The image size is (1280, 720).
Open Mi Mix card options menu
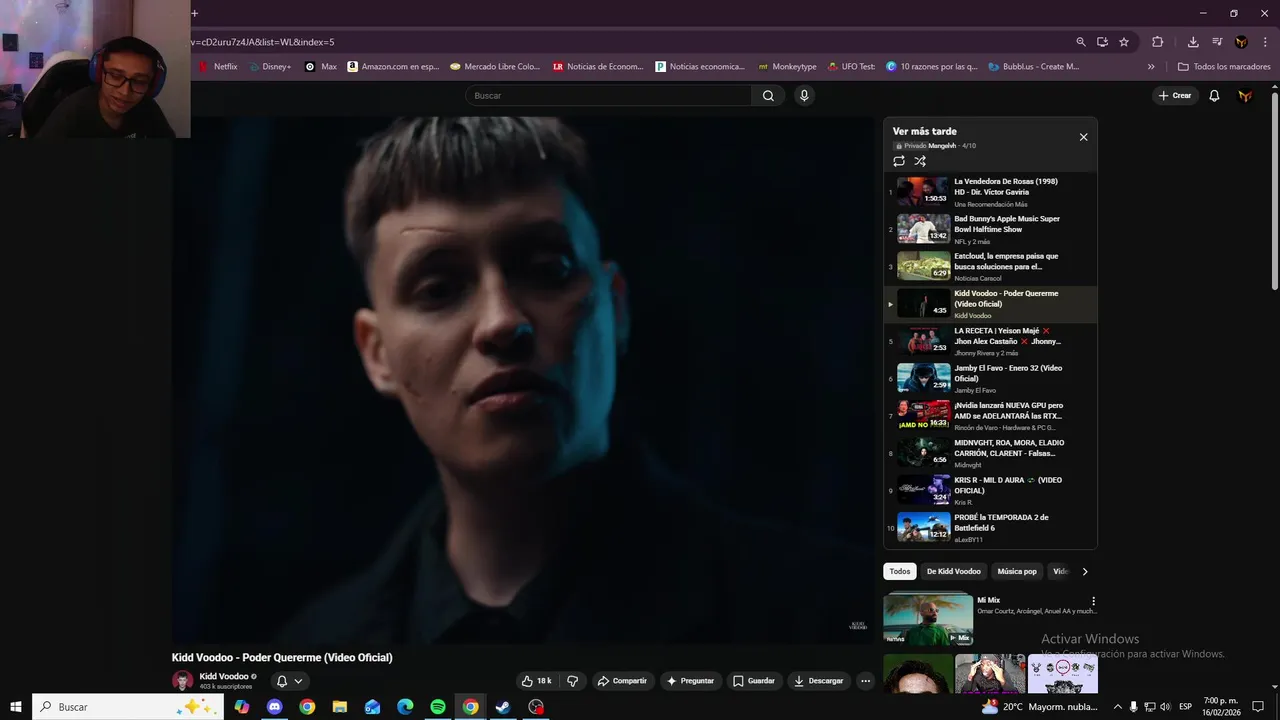click(1093, 602)
